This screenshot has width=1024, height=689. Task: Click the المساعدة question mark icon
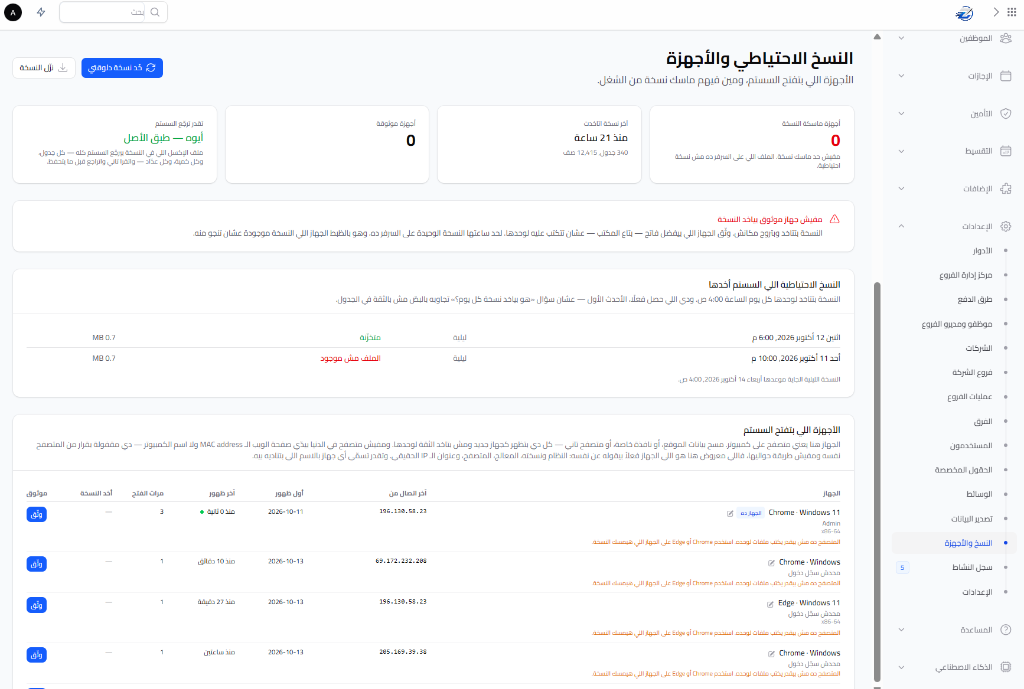tap(1006, 630)
